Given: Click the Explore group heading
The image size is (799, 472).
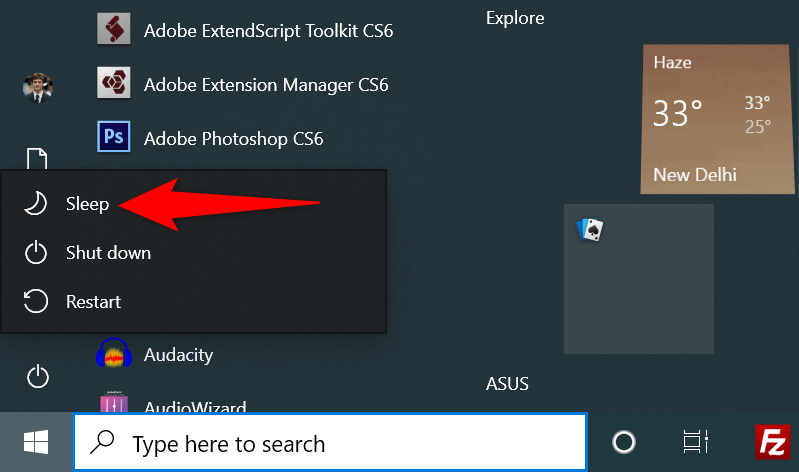Looking at the screenshot, I should [514, 18].
